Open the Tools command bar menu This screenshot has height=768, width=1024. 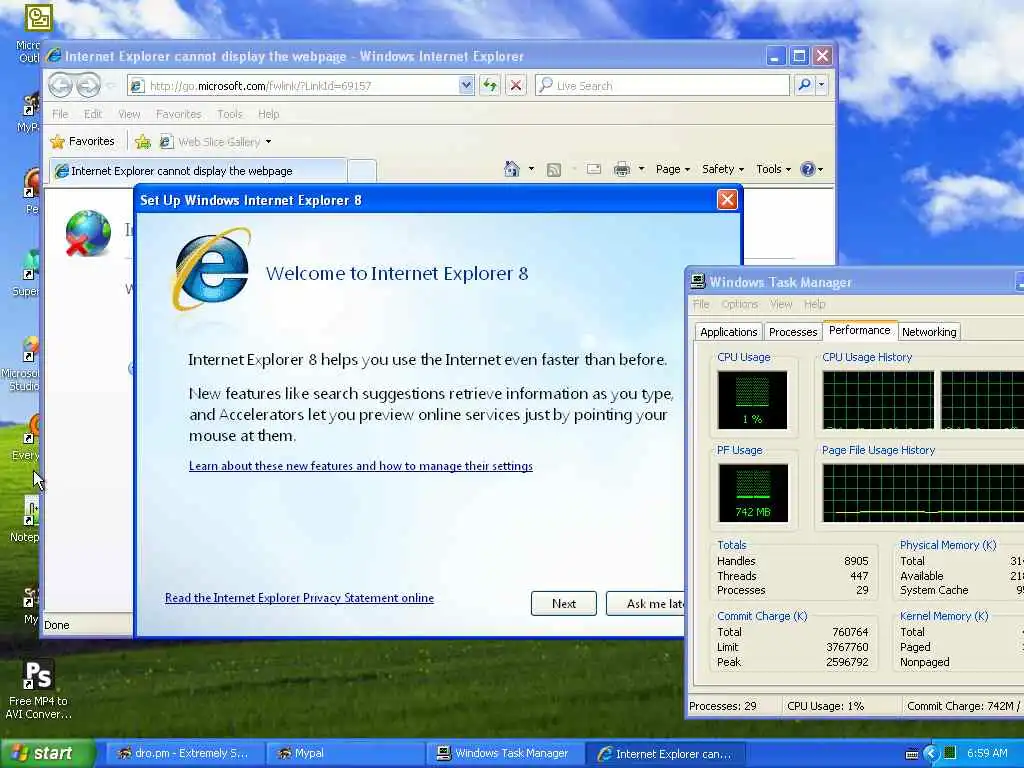[773, 169]
